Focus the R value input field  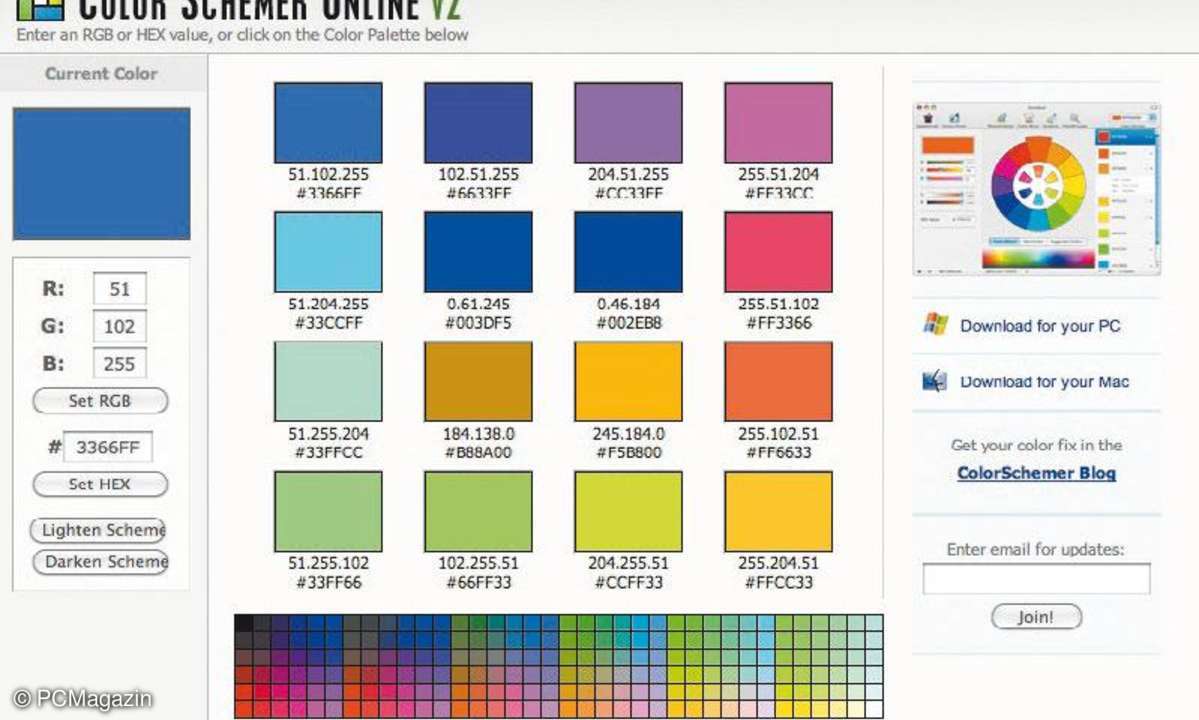tap(119, 289)
